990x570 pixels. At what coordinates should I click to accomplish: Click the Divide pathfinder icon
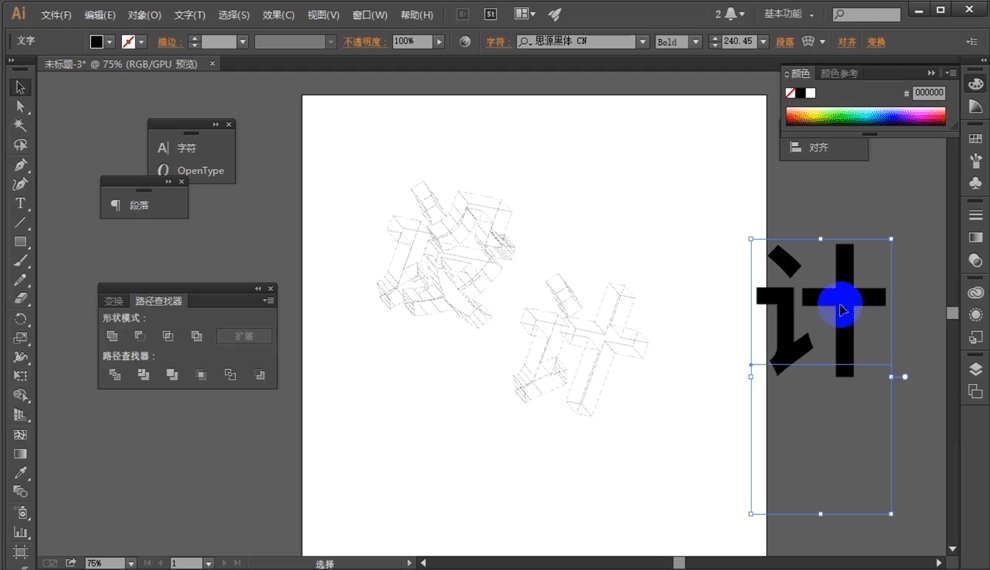click(x=114, y=375)
